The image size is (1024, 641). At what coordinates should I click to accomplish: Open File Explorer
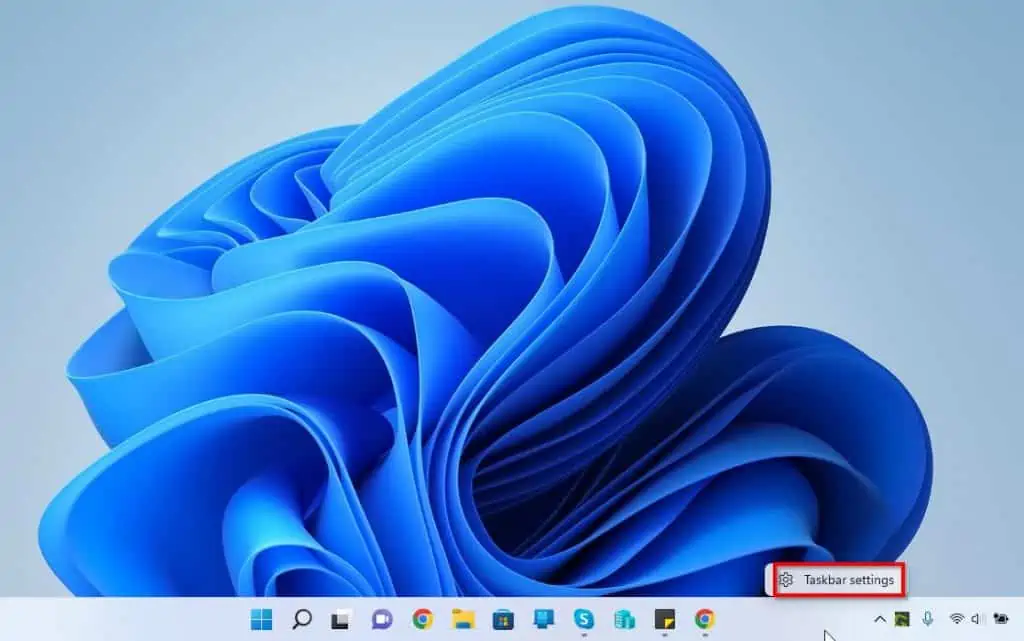point(463,618)
